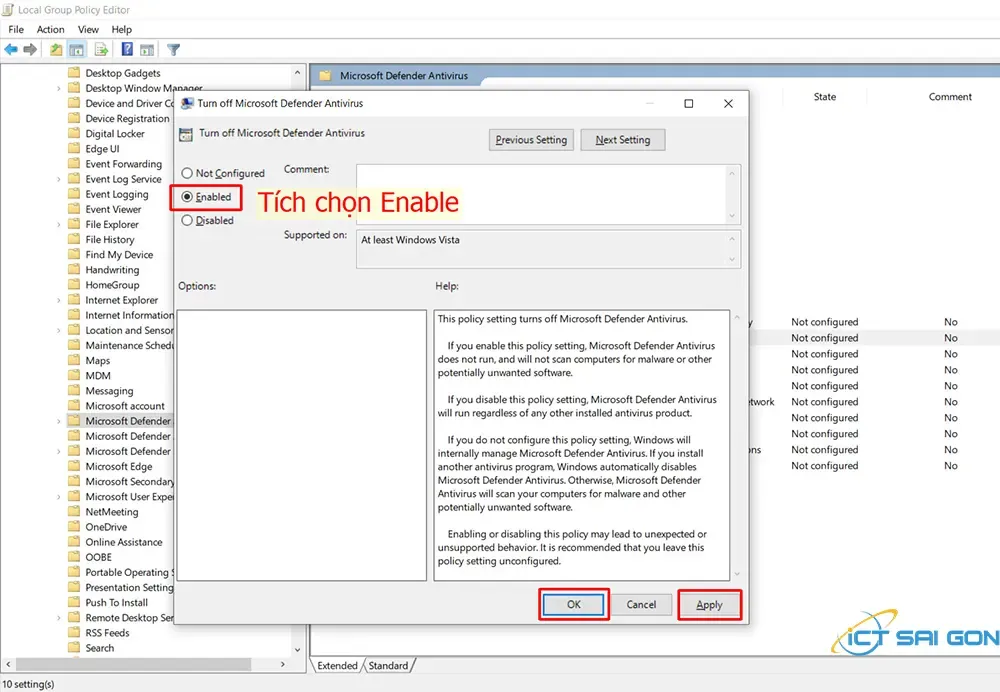This screenshot has width=1000, height=692.
Task: Select the Enabled radio button
Action: click(x=187, y=197)
